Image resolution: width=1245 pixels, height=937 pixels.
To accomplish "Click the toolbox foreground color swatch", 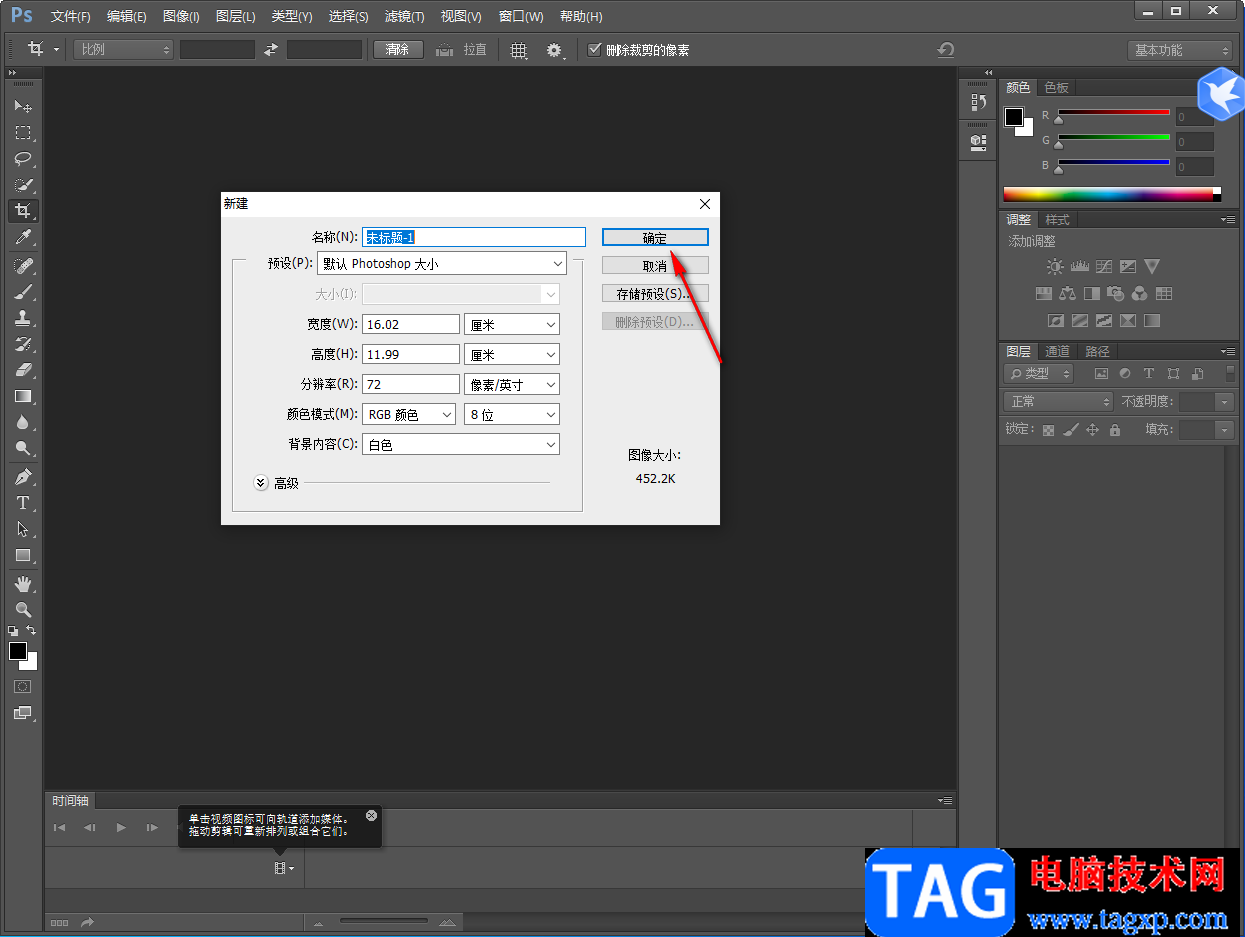I will point(18,651).
